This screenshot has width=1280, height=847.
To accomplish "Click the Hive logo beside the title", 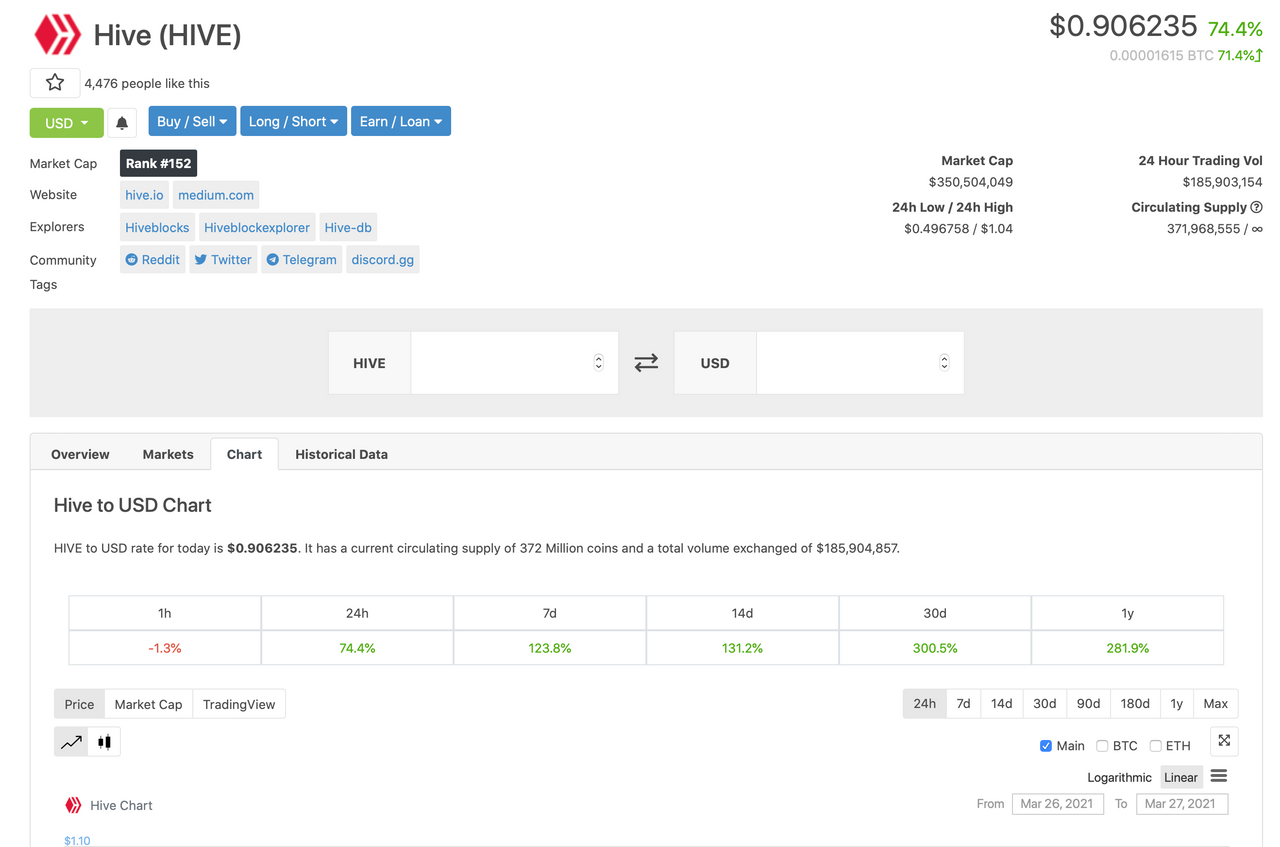I will [57, 35].
